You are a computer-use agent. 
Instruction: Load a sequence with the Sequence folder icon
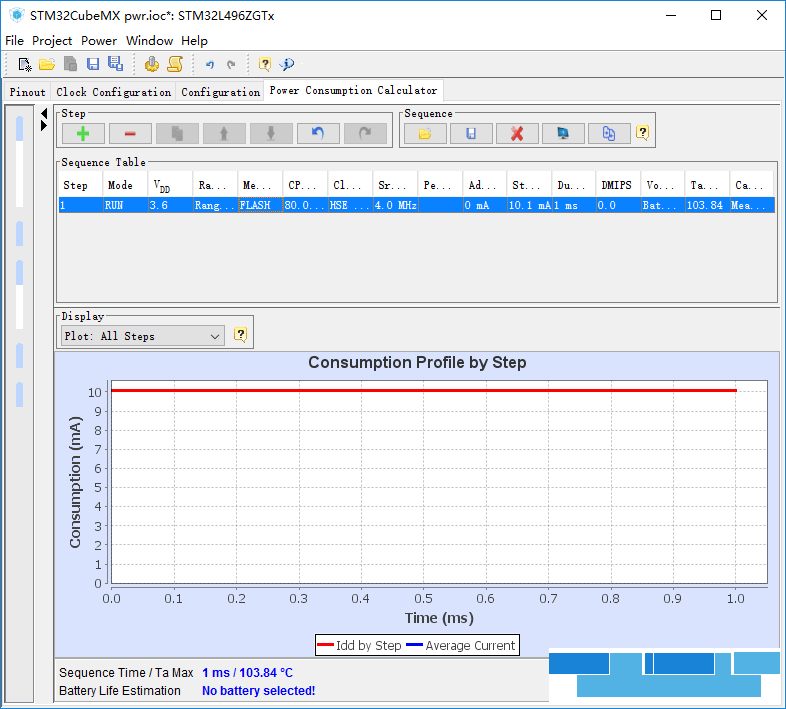tap(425, 133)
